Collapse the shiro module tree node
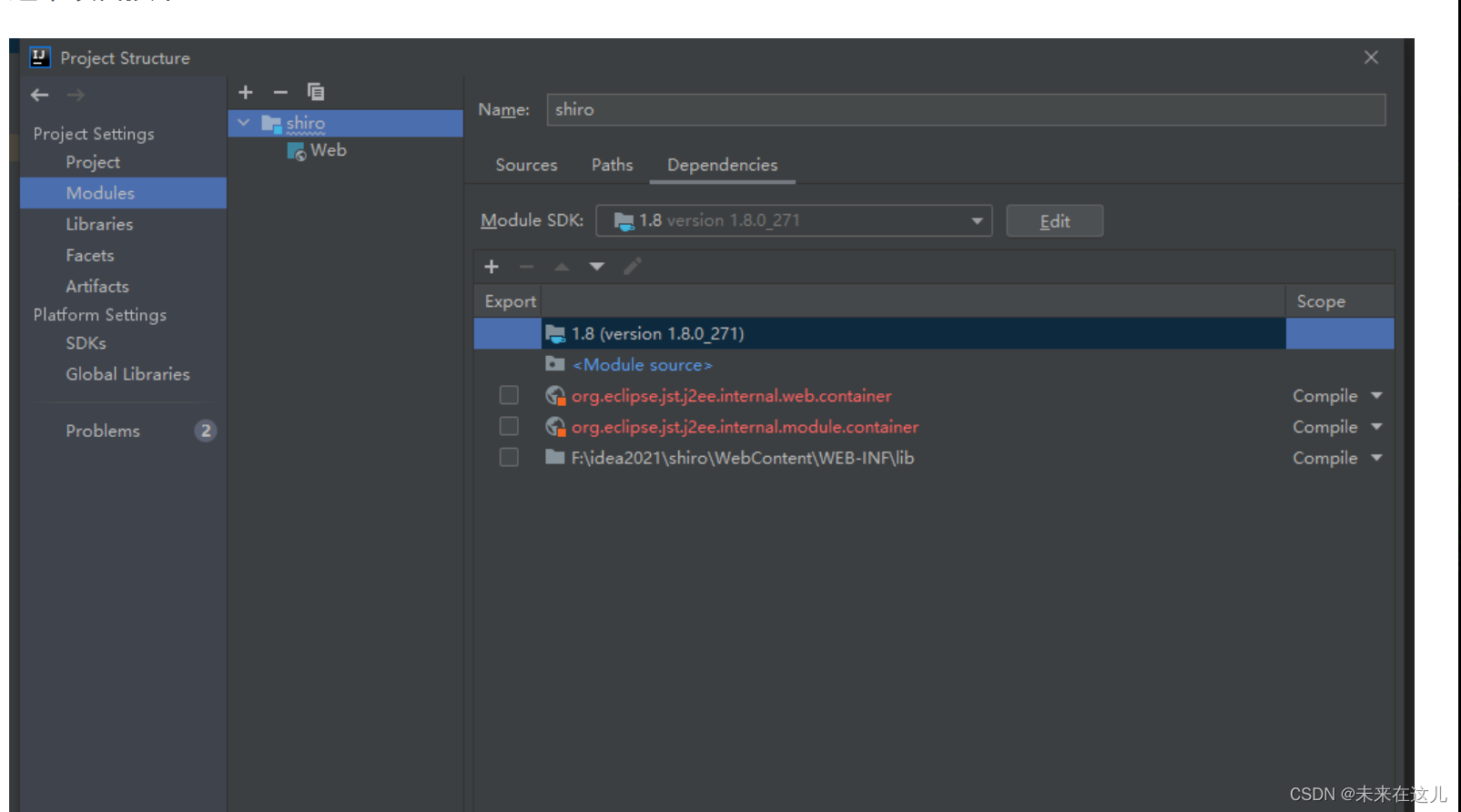 click(243, 122)
